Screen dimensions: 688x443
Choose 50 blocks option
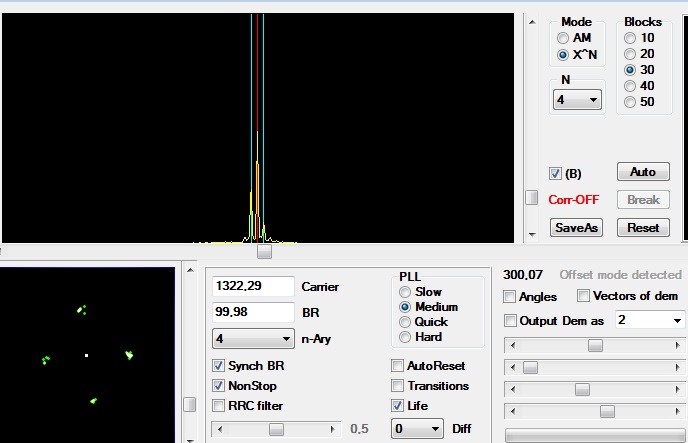630,102
